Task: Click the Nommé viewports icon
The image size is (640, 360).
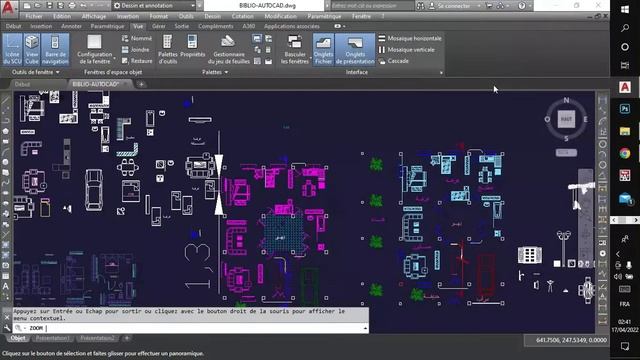Action: pyautogui.click(x=137, y=38)
